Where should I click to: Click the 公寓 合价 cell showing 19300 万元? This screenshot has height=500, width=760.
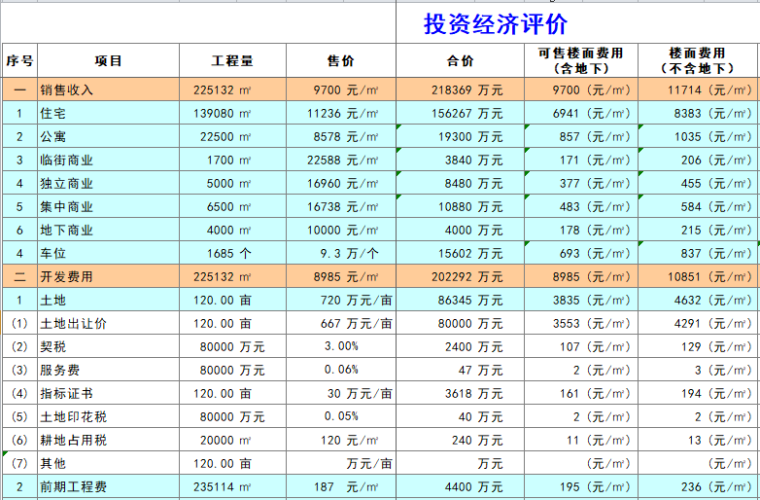tap(460, 136)
